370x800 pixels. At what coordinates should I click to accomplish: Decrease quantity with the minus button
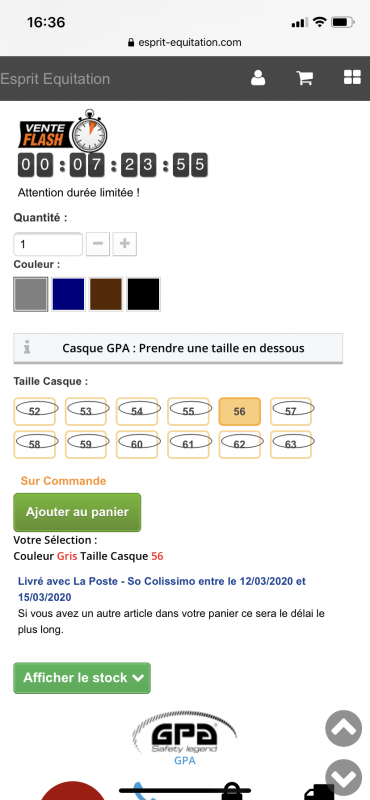98,244
